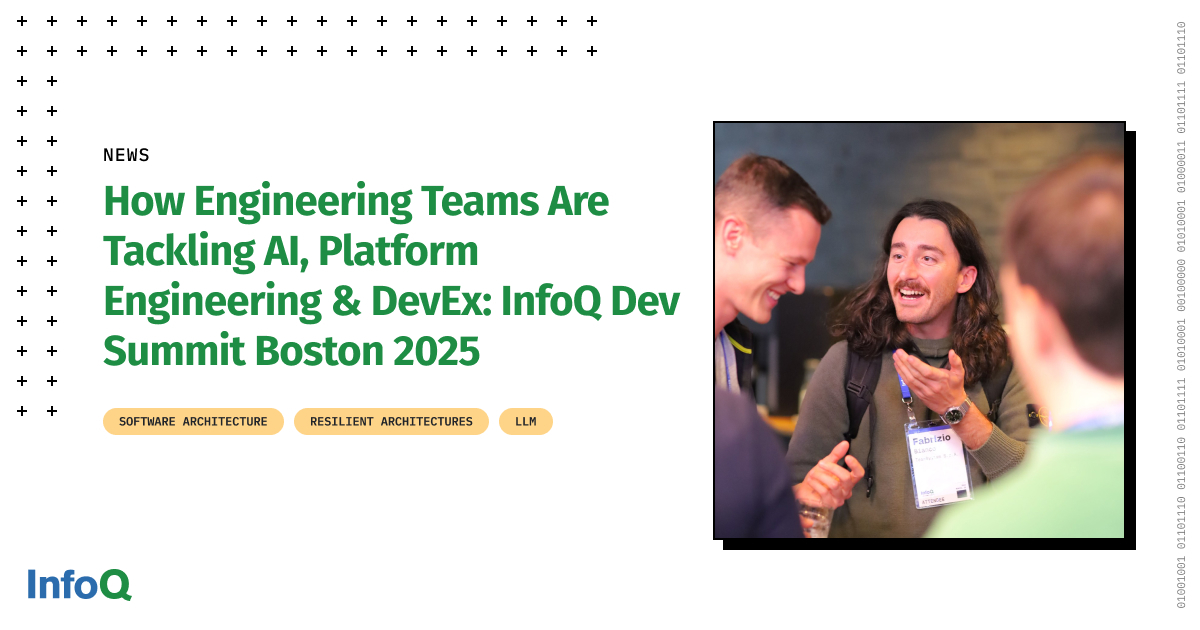Click "How Engineering Teams Are" headline line
Viewport: 1200px width, 630px height.
coord(356,202)
